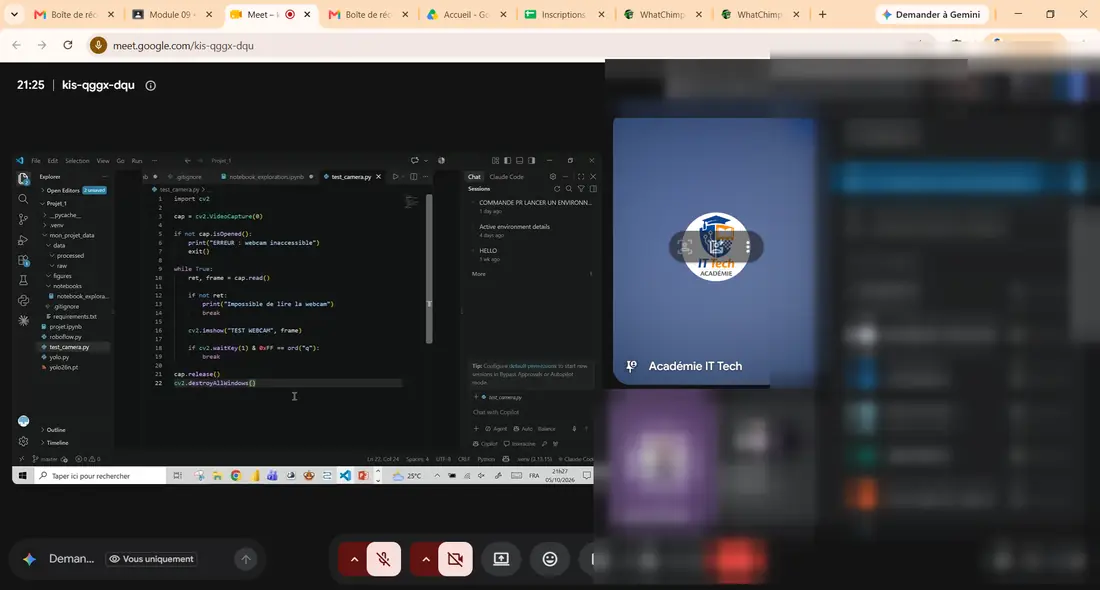The width and height of the screenshot is (1100, 590).
Task: Click the Demander à Gemini button in Chrome
Action: [932, 14]
